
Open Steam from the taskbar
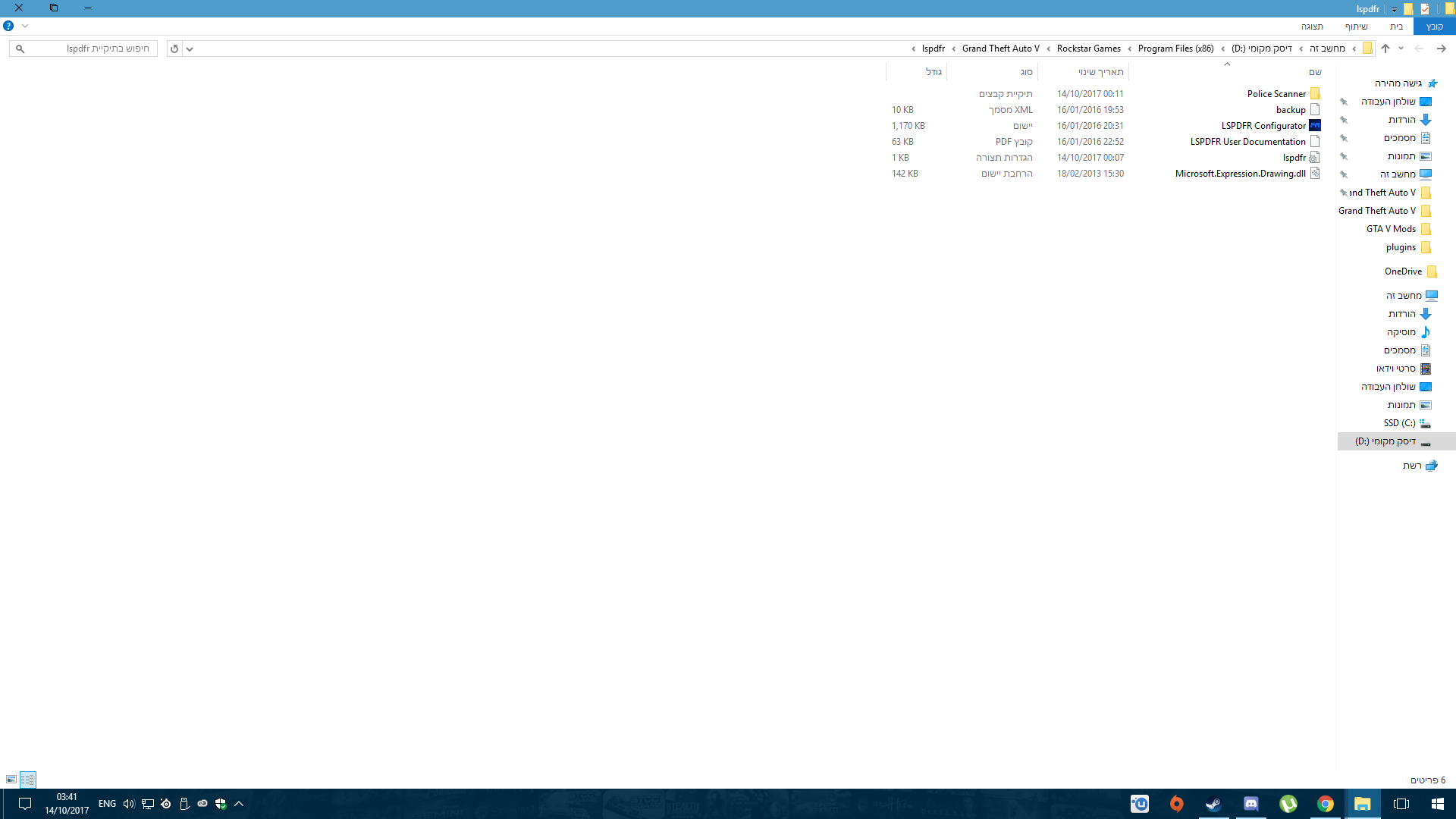click(x=1213, y=804)
